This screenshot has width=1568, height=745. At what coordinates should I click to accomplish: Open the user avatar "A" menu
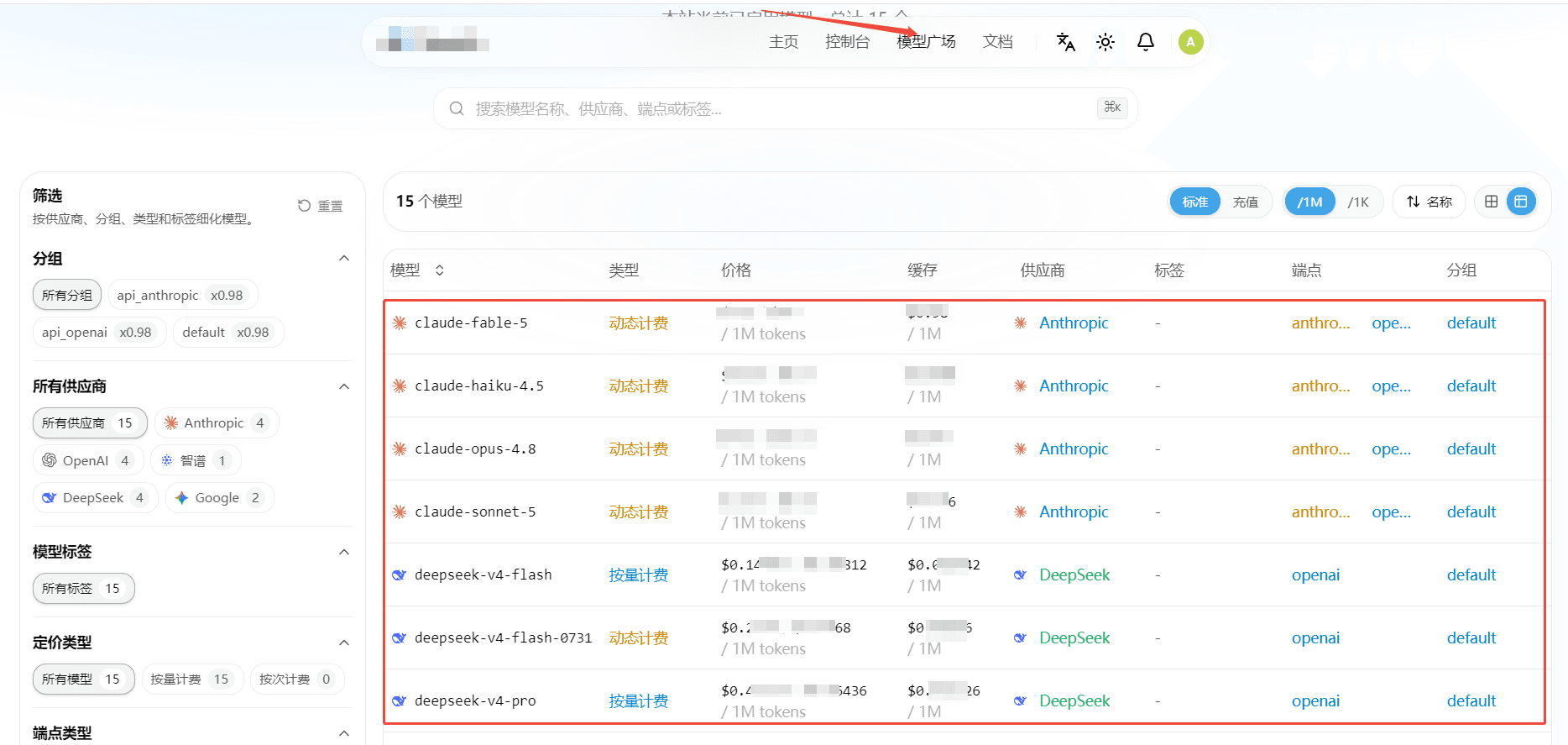click(1190, 42)
